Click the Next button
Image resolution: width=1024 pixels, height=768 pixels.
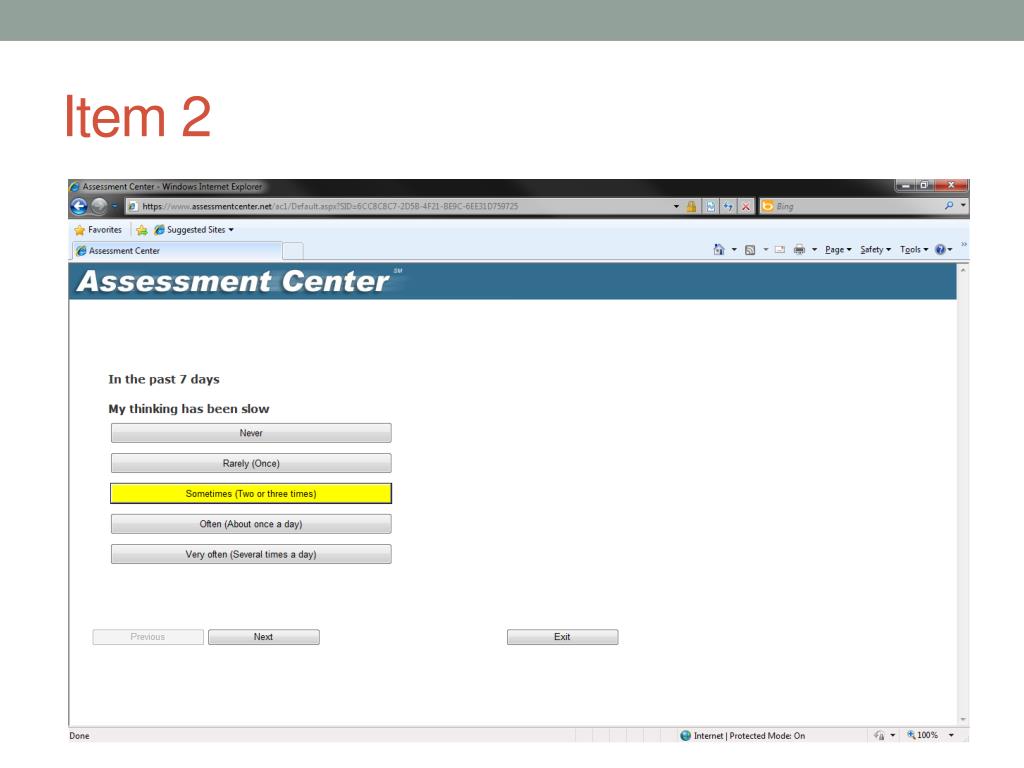point(264,637)
